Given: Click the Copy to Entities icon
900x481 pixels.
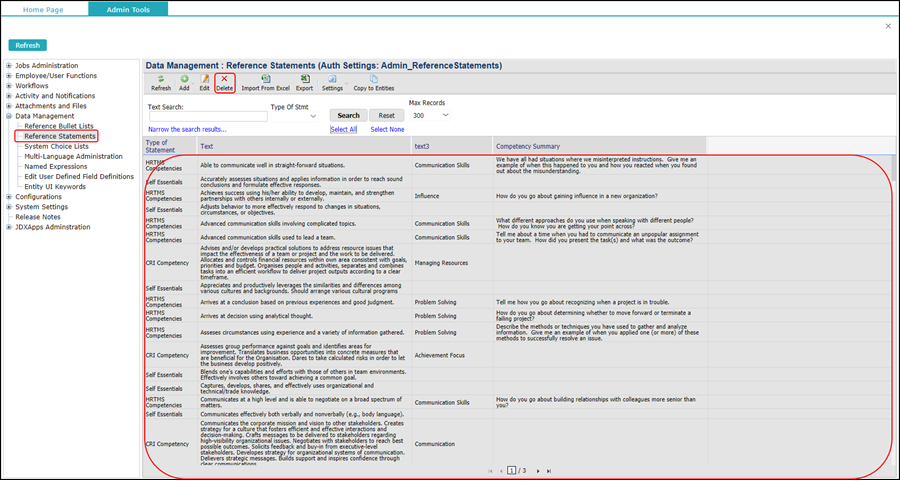Looking at the screenshot, I should (x=373, y=79).
